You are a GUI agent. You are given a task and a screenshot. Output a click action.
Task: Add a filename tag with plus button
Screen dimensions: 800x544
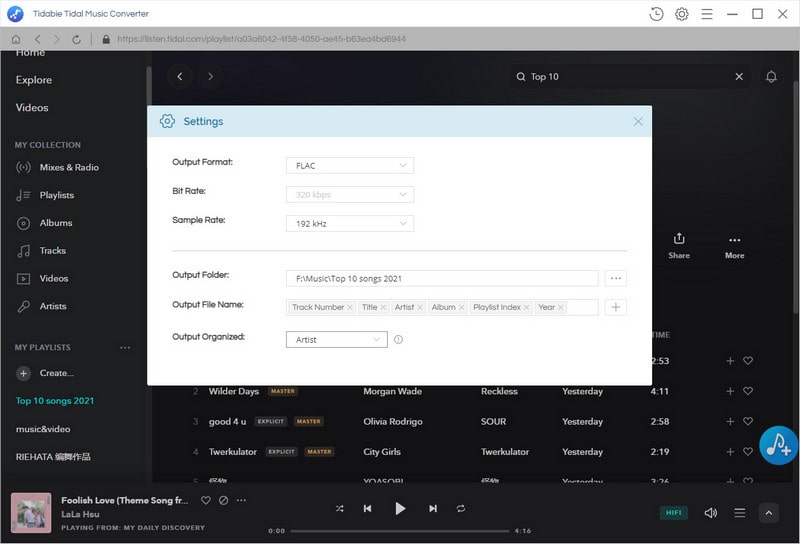click(x=616, y=307)
